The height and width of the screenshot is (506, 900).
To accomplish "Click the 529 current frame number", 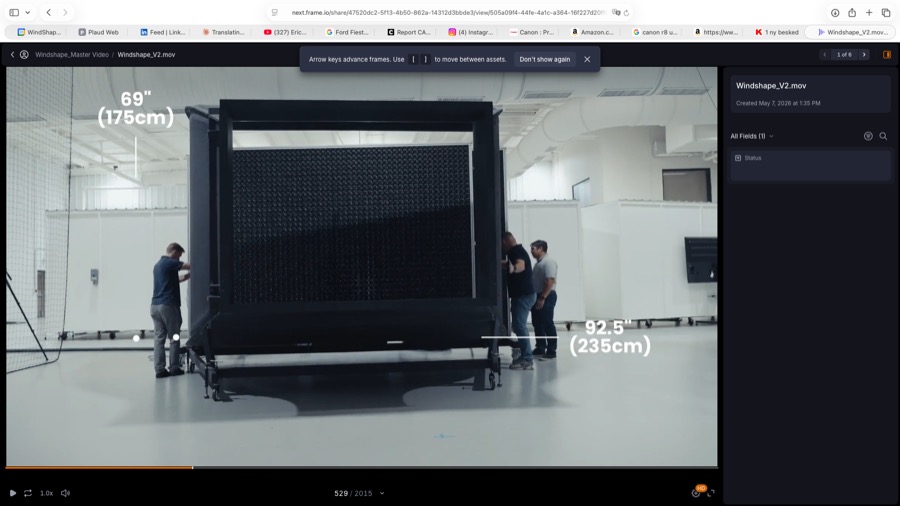I will click(x=341, y=493).
